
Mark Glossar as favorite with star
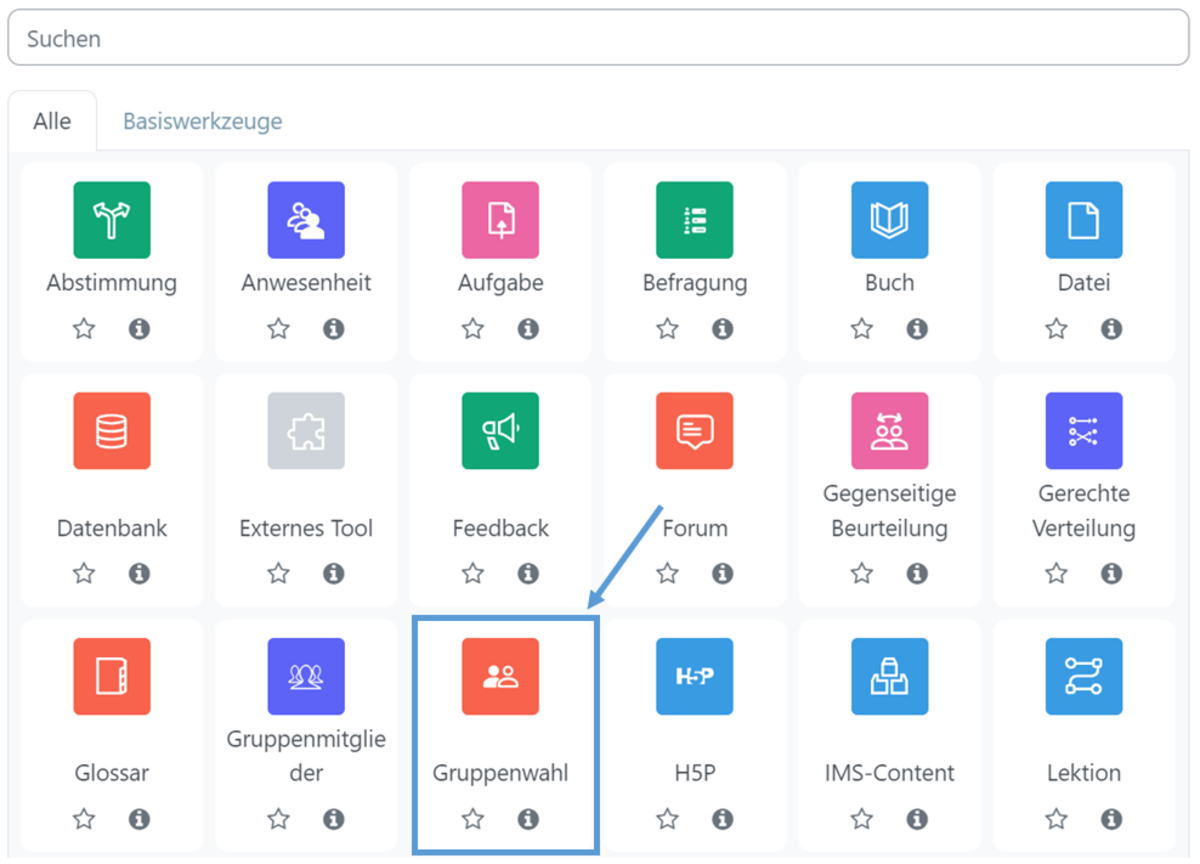coord(84,819)
